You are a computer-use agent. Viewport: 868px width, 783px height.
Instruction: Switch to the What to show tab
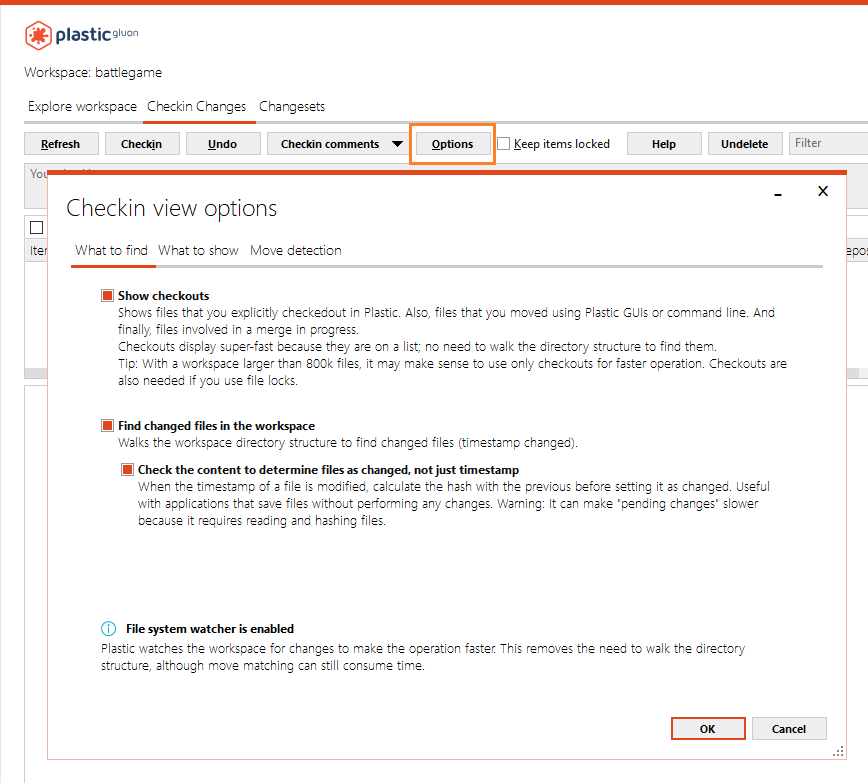[x=198, y=250]
